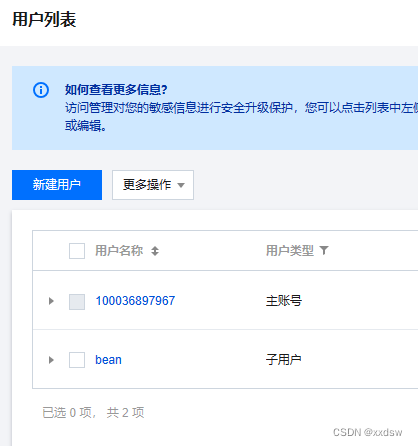Click the disabled checkbox for 100036897967

coord(77,302)
